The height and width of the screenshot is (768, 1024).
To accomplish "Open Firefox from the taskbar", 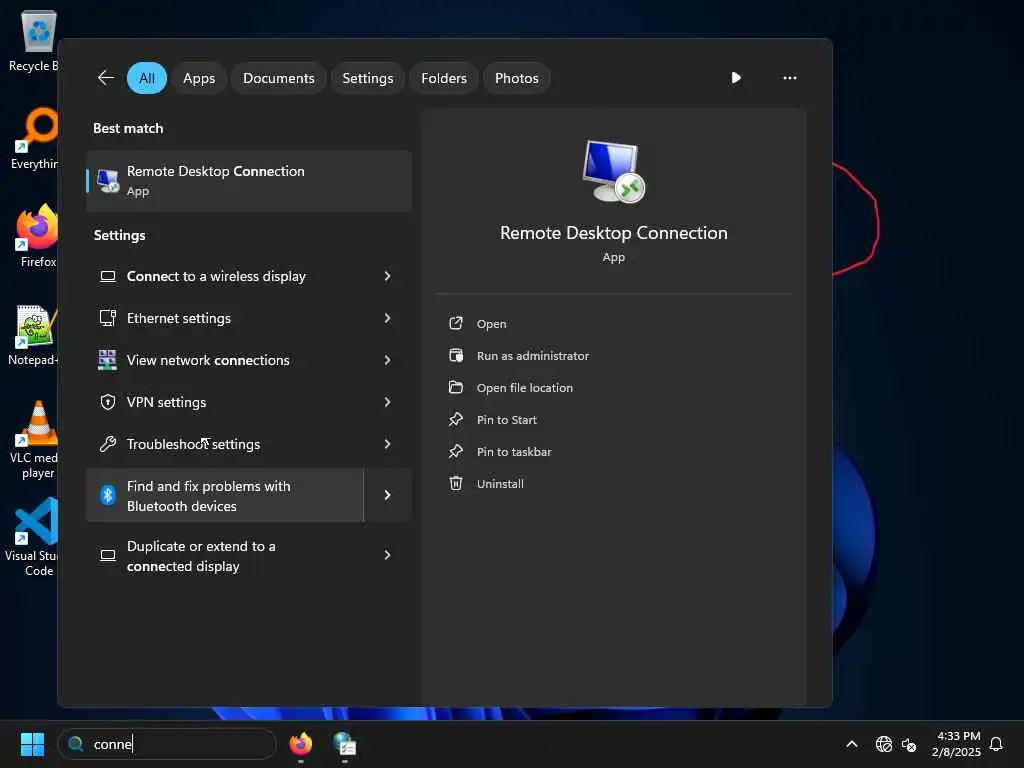I will tap(300, 744).
